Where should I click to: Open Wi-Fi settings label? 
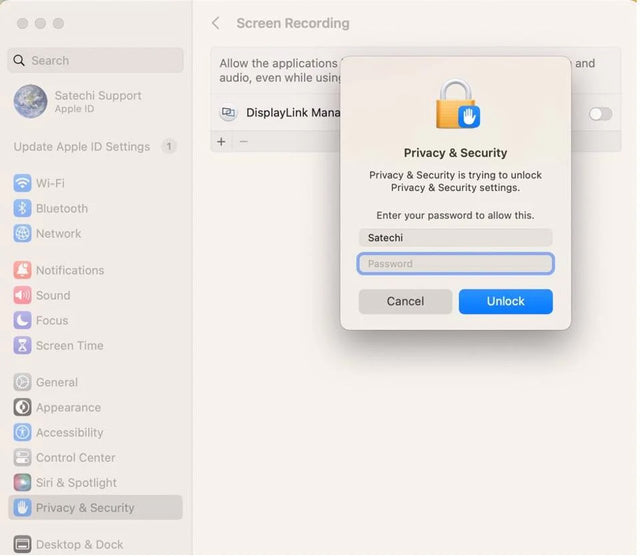(50, 184)
